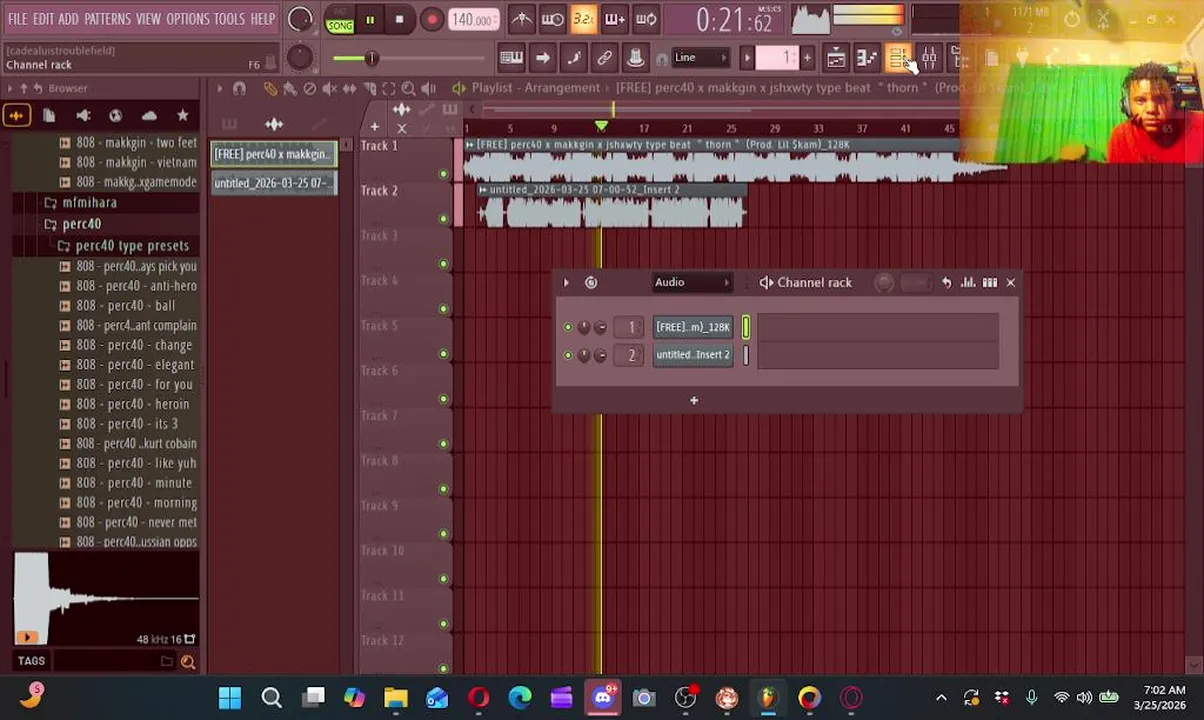Select the Mute tool in playlist

point(329,88)
